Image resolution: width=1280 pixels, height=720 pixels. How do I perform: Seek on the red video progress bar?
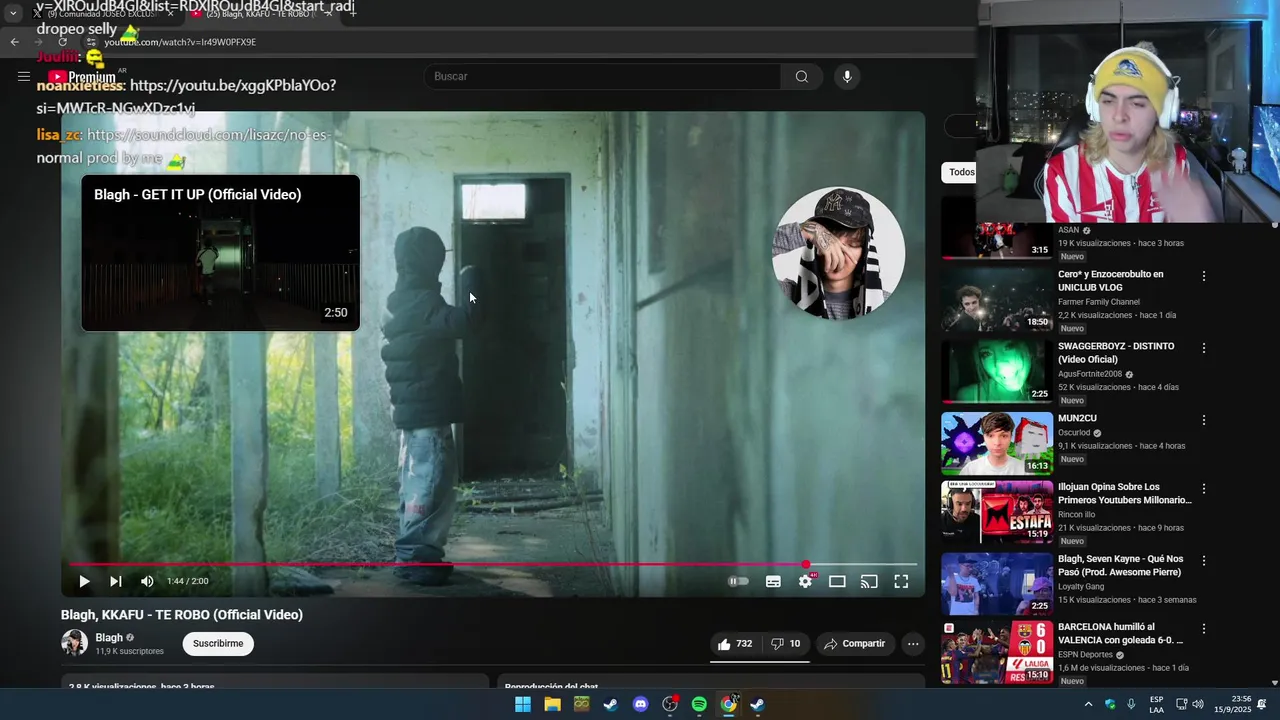[492, 564]
